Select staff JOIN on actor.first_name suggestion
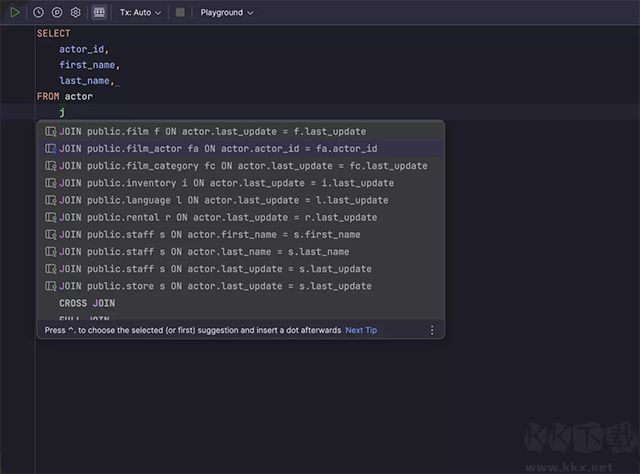 pyautogui.click(x=240, y=234)
